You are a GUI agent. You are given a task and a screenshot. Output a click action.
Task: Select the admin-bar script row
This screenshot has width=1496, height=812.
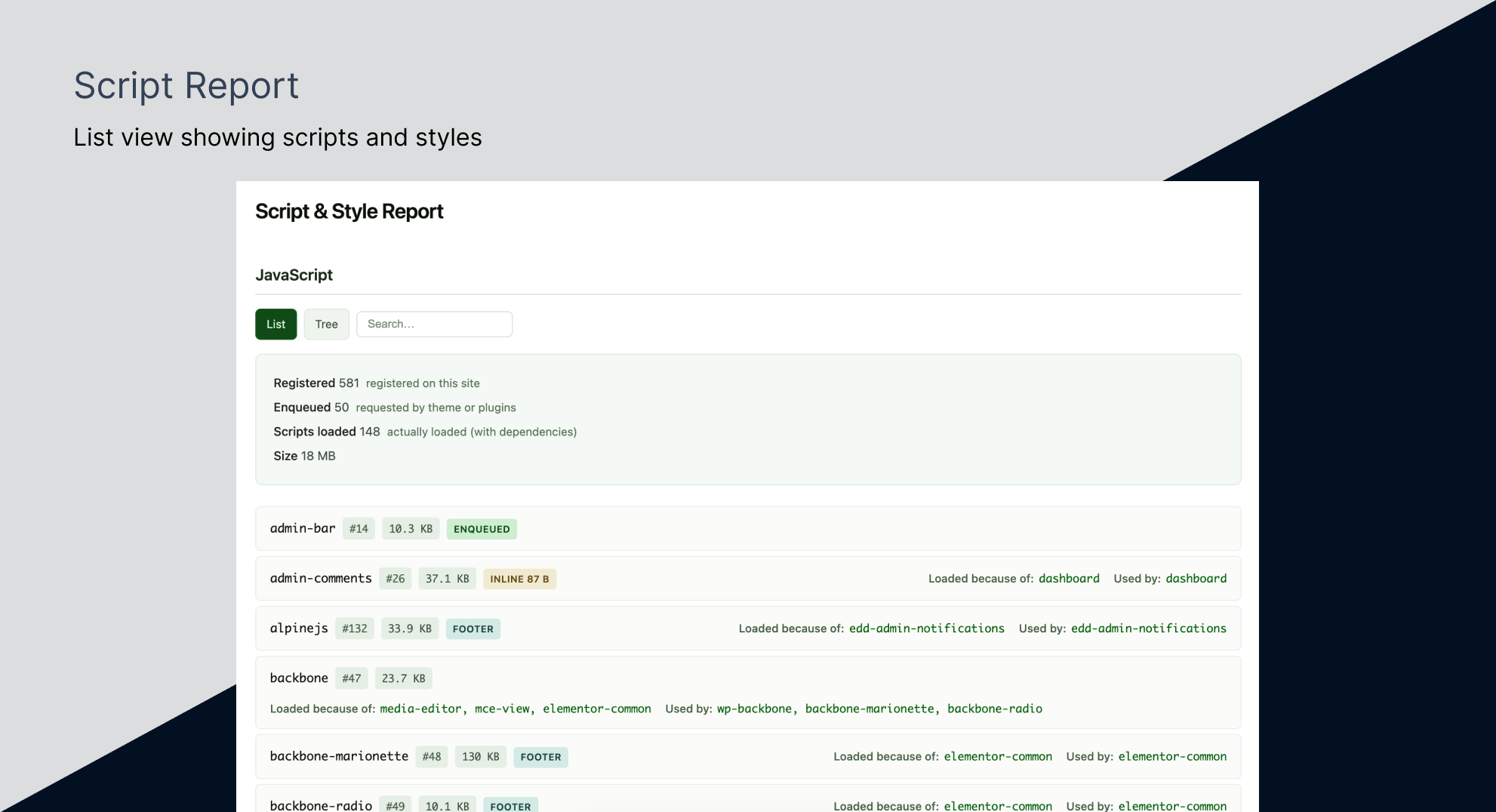[x=747, y=528]
